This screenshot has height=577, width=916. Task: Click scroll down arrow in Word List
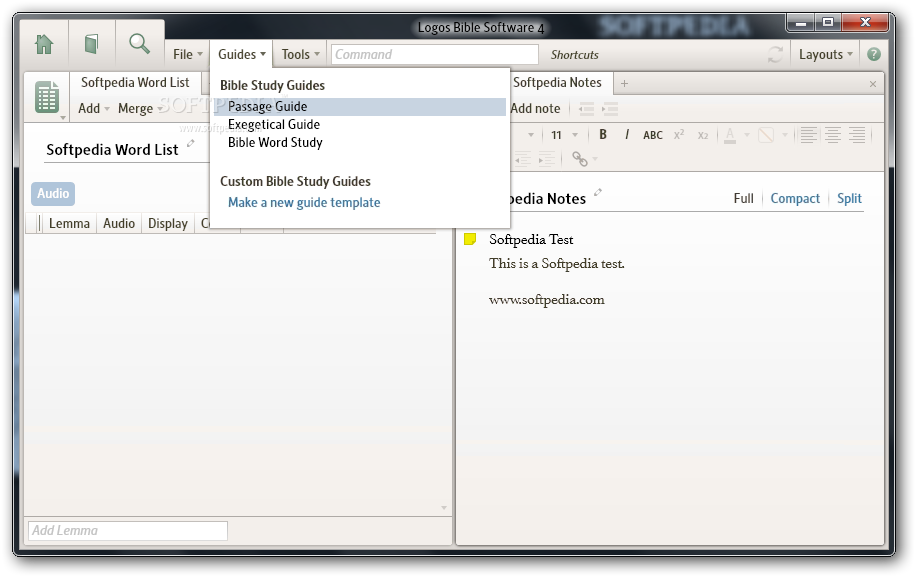[x=444, y=508]
